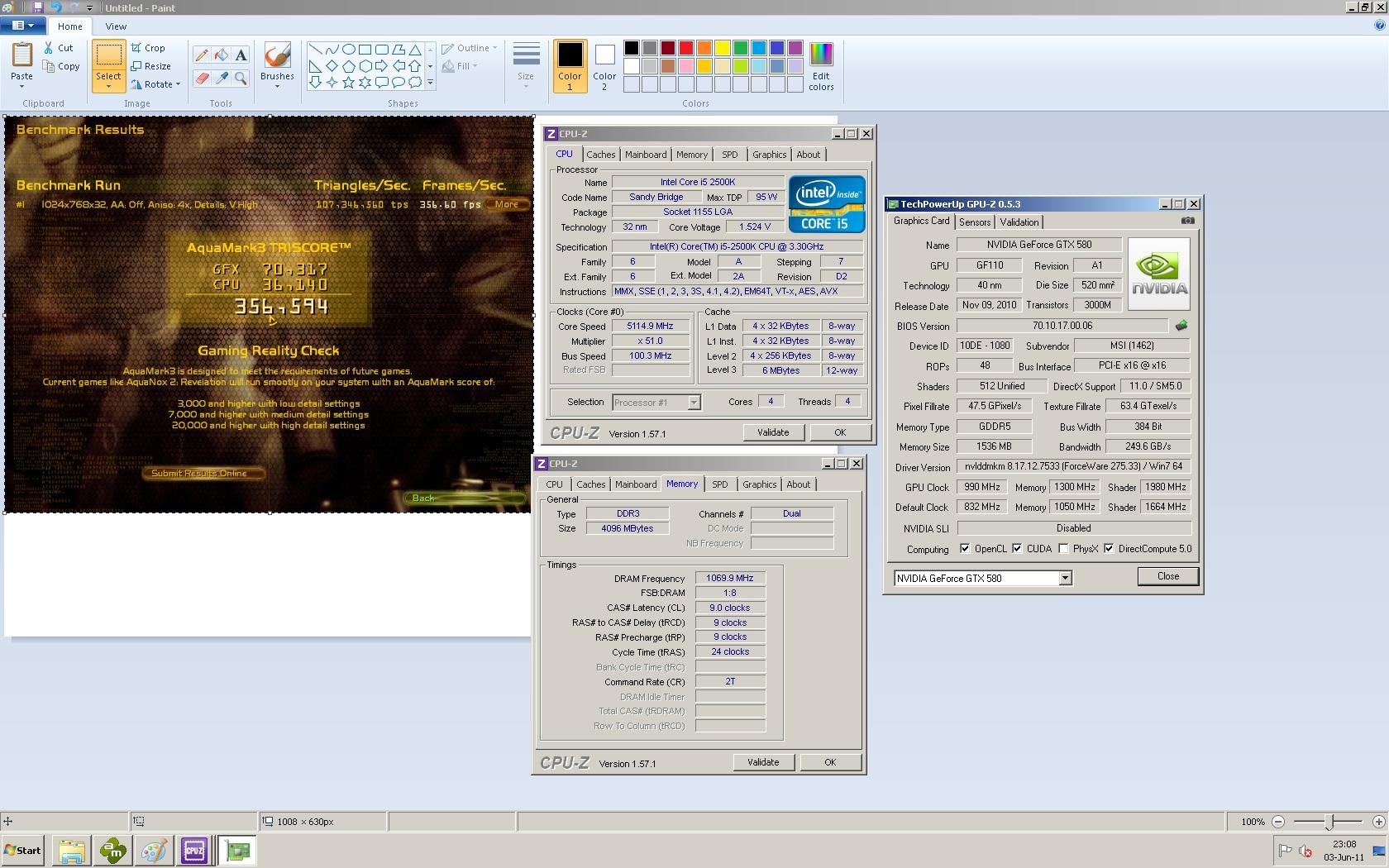The image size is (1389, 868).
Task: Click the GPU-Z BIOS save chip icon
Action: click(x=1181, y=326)
